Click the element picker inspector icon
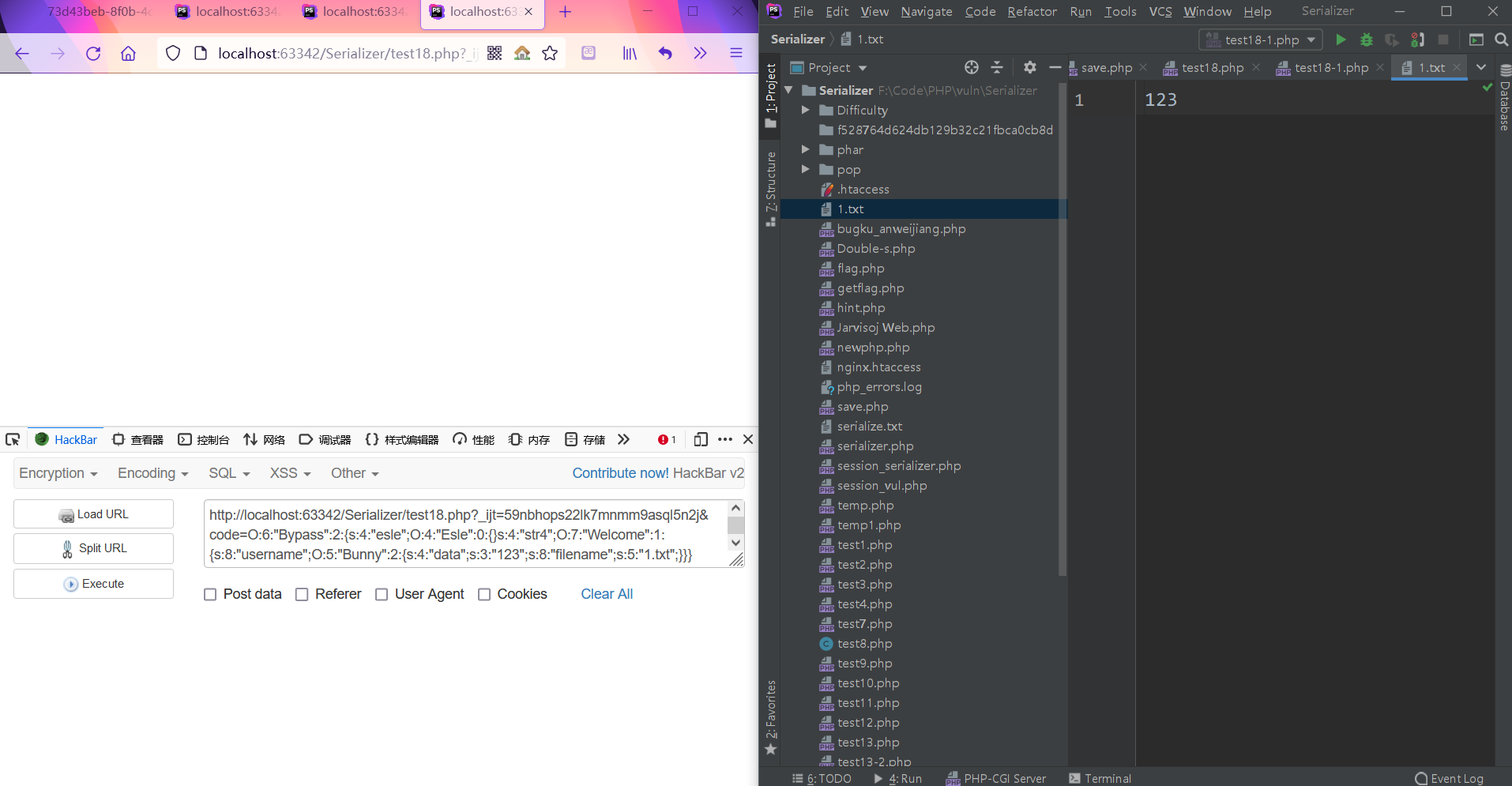Viewport: 1512px width, 786px height. click(13, 440)
